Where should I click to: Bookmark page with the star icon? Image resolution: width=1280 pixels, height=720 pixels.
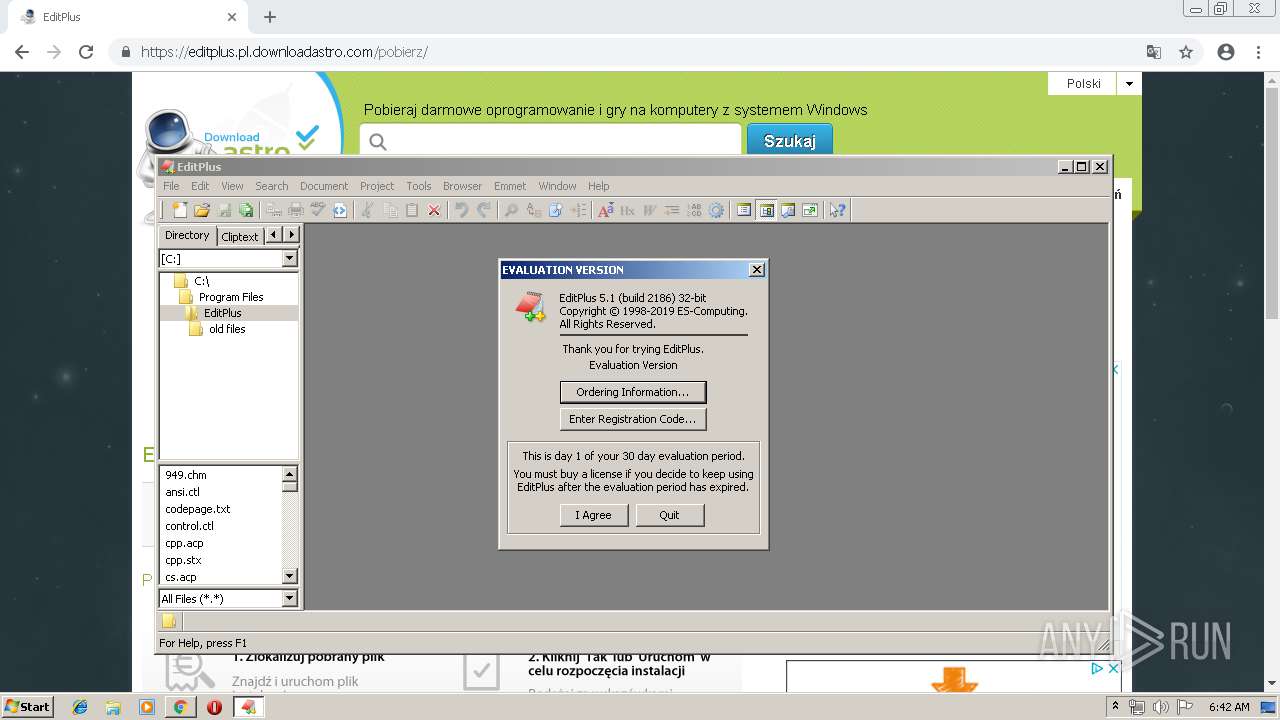[x=1186, y=52]
